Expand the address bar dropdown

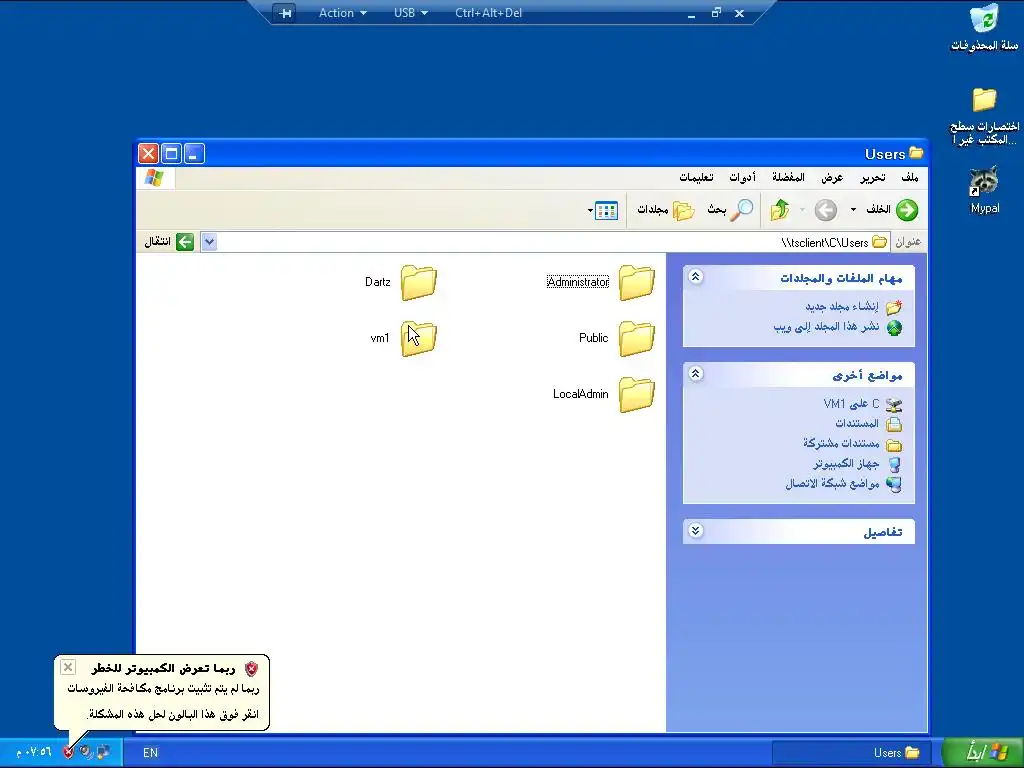[x=209, y=242]
